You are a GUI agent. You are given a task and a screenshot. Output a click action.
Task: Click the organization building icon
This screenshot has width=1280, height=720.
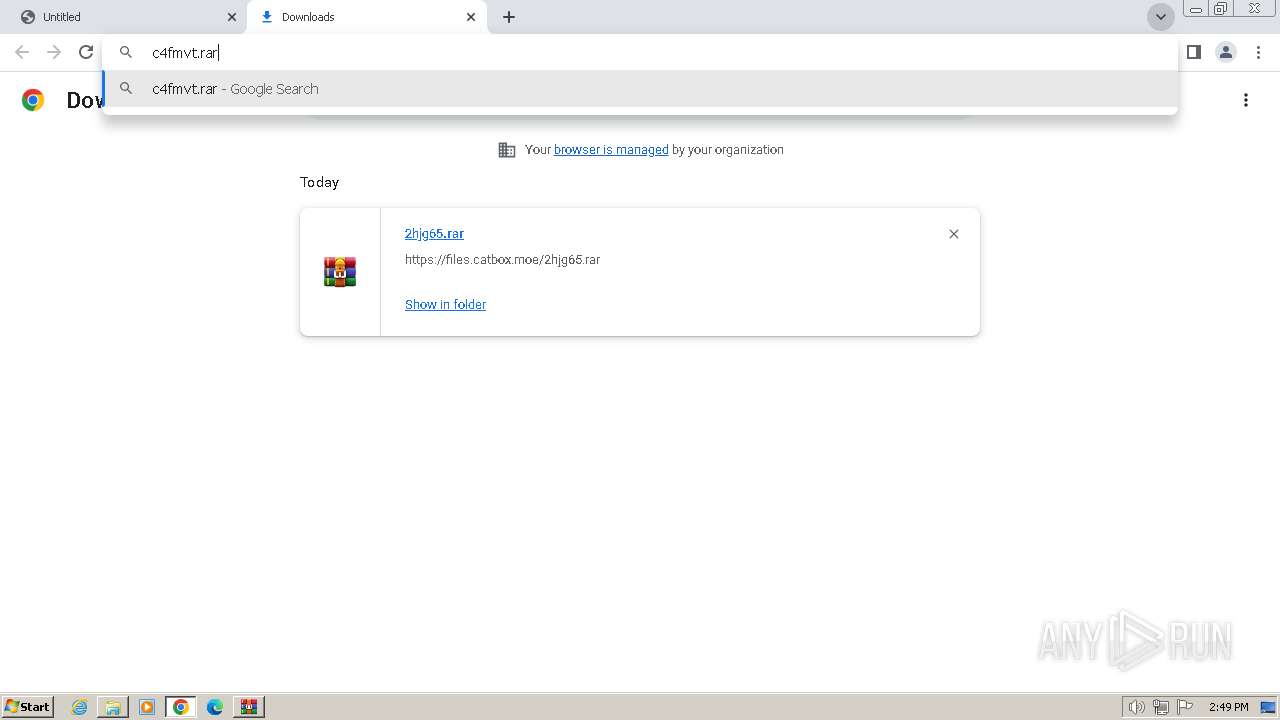point(507,150)
